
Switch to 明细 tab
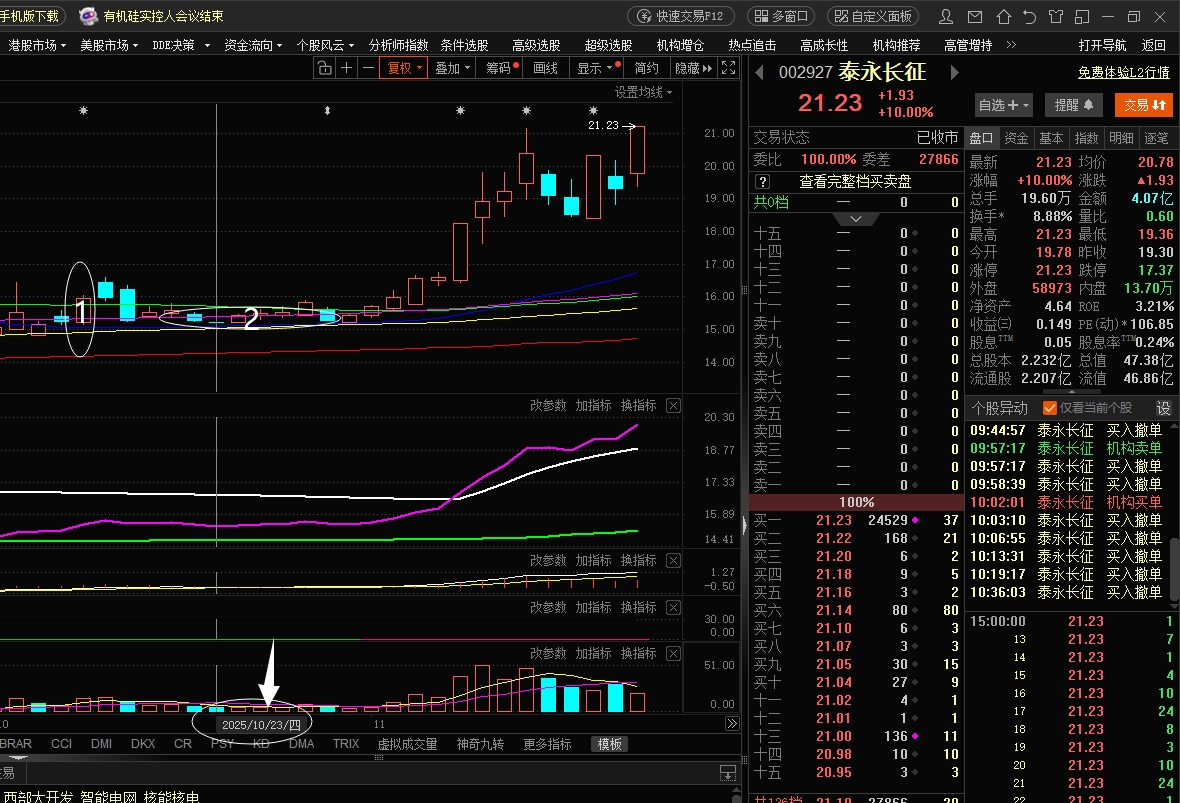pyautogui.click(x=1121, y=138)
